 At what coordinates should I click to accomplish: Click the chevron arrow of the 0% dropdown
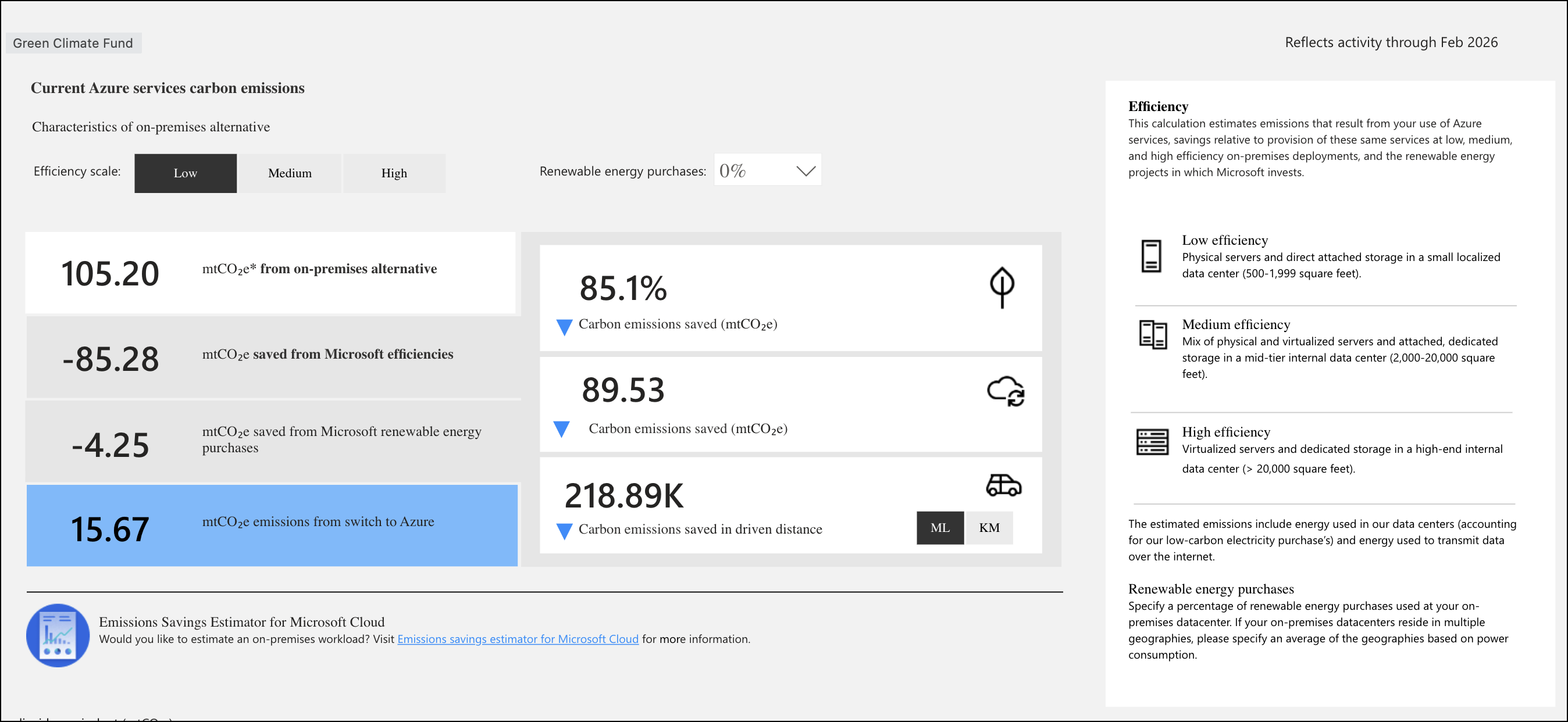pyautogui.click(x=806, y=171)
